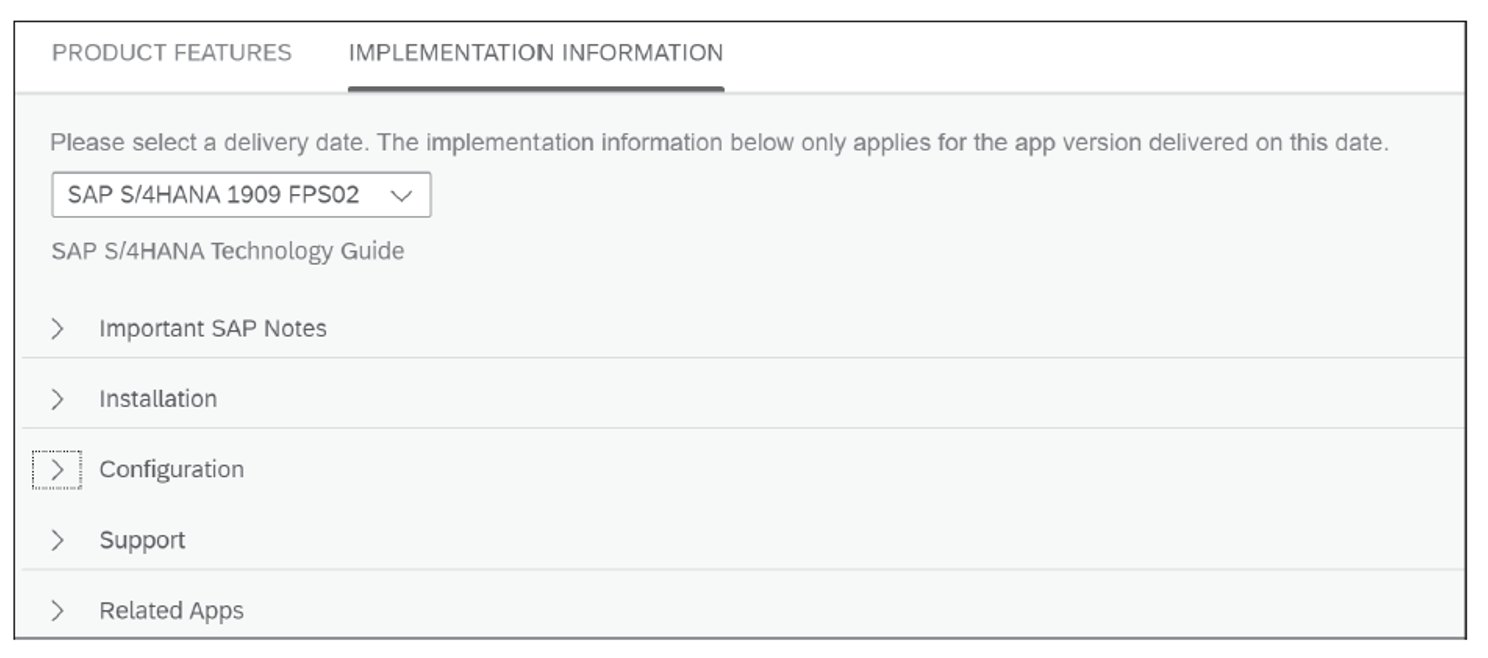Expand the Installation section arrow
The height and width of the screenshot is (658, 1488).
57,399
